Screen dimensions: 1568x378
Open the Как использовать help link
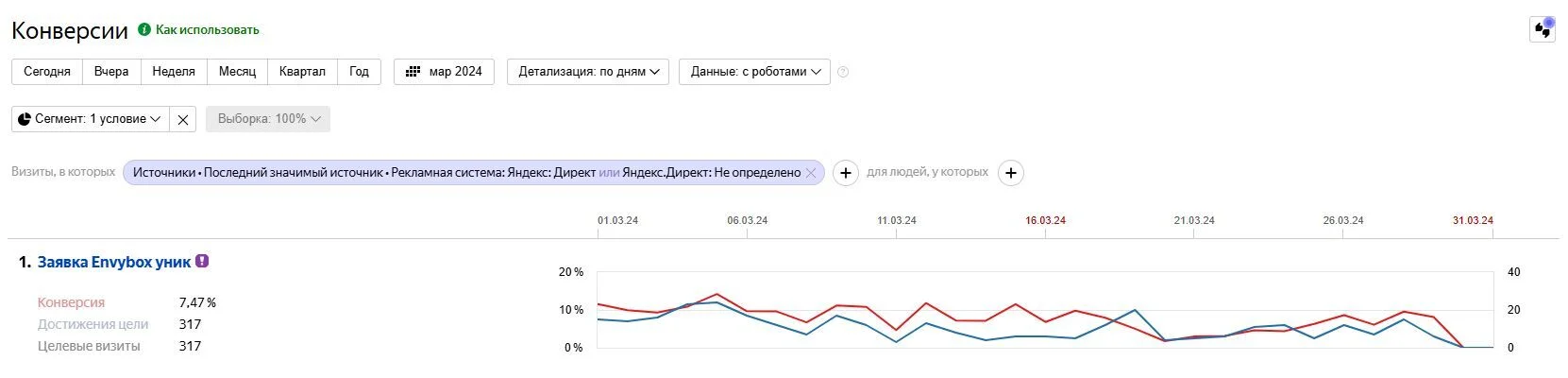(x=207, y=30)
